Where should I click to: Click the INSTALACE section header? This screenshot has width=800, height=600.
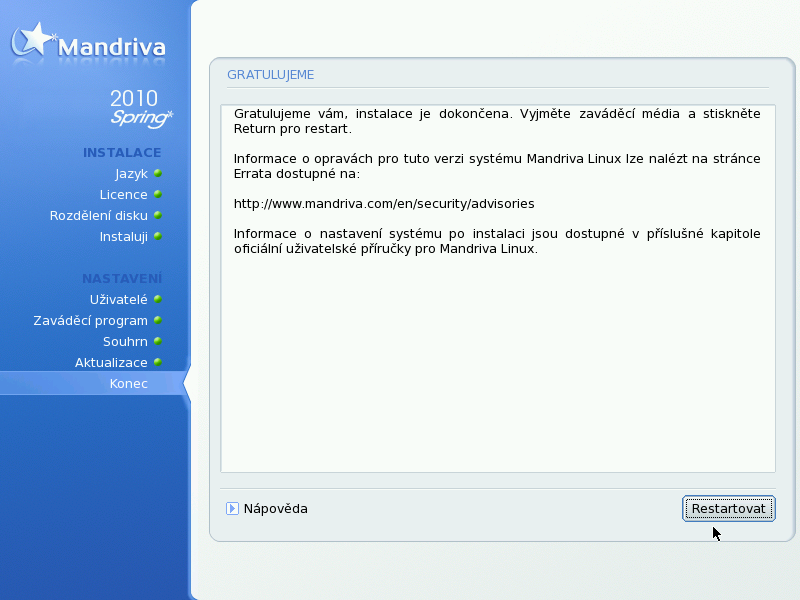coord(122,153)
